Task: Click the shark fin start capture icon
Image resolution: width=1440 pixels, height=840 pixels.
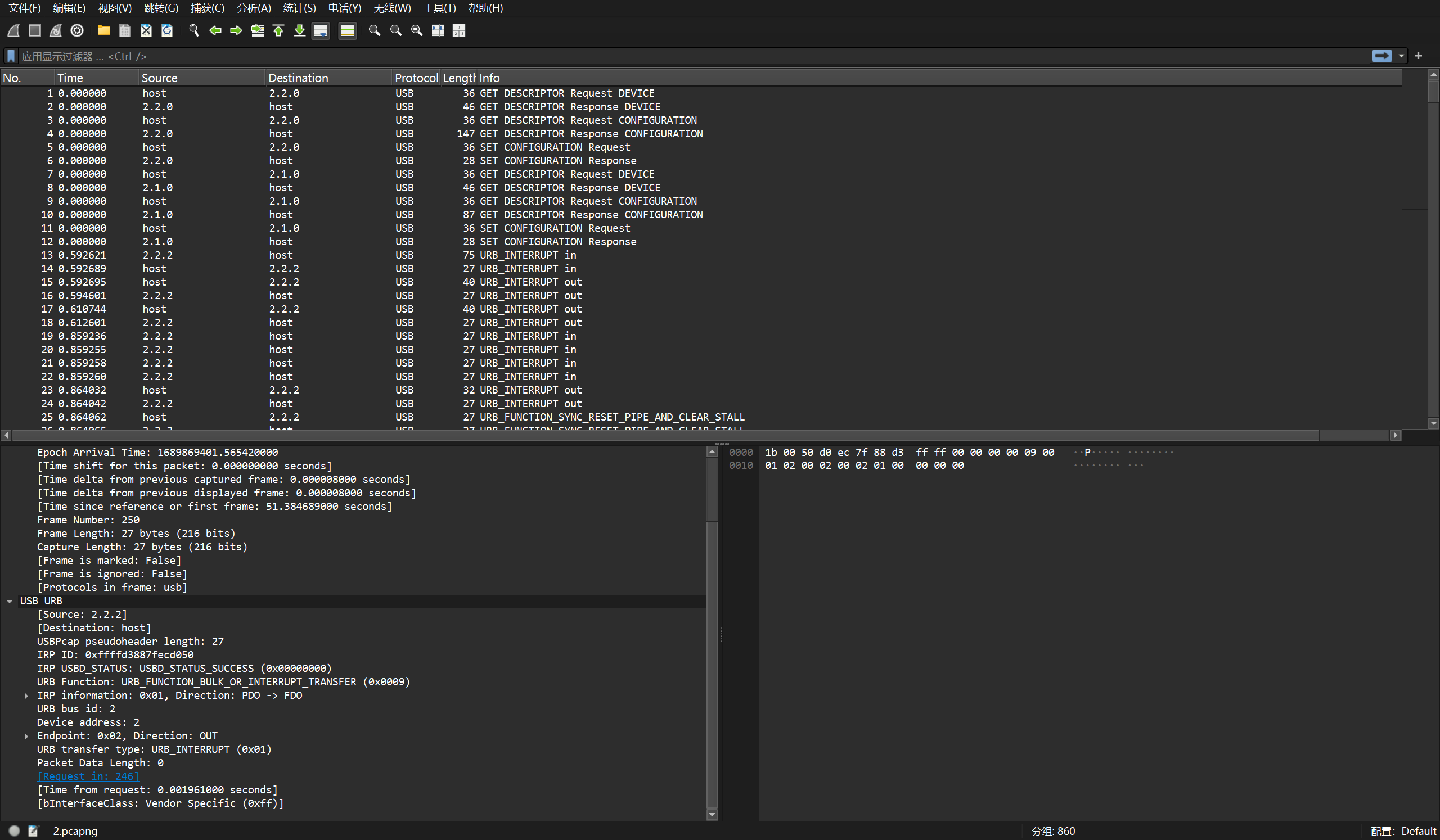Action: point(13,30)
